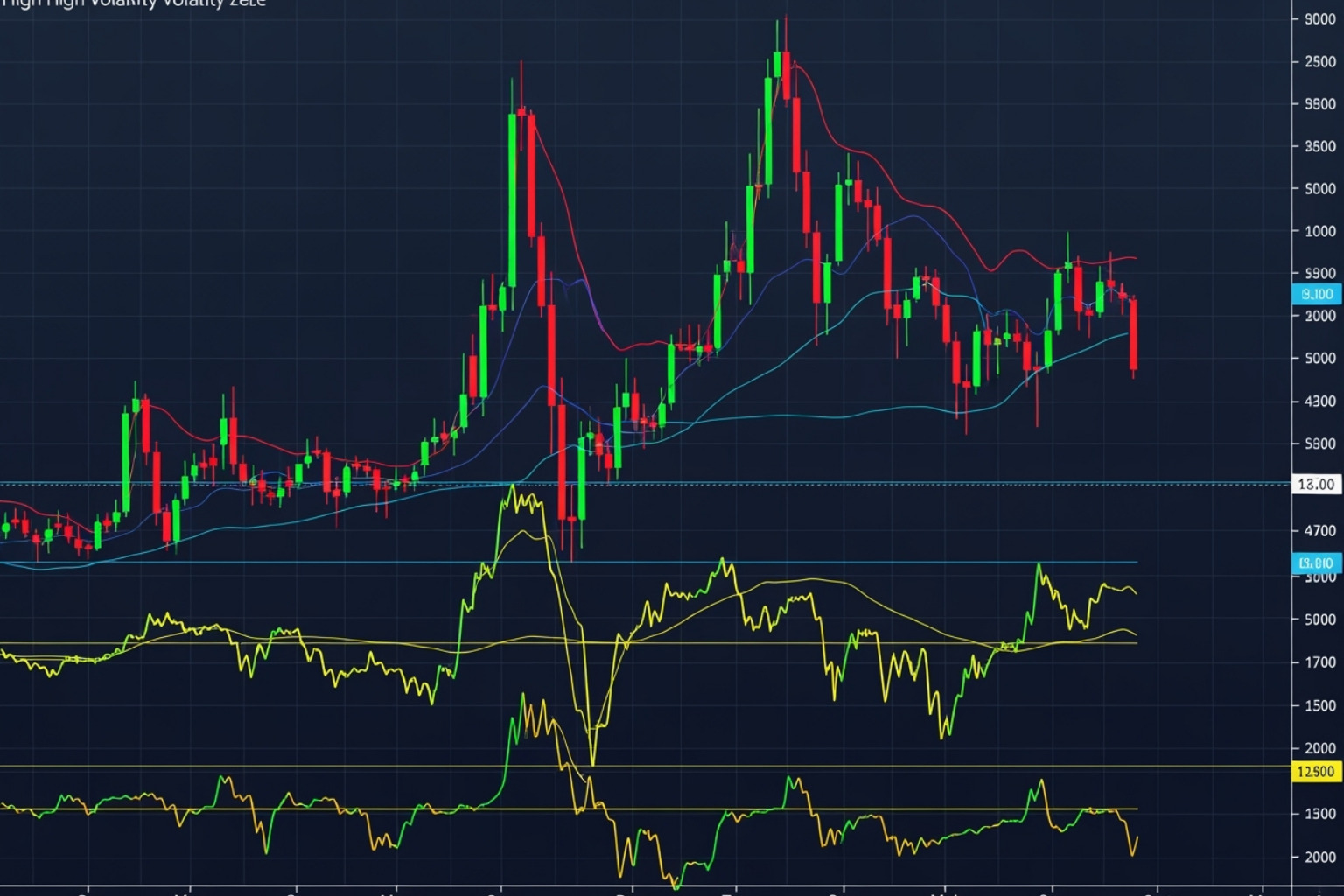Click the 2500 price axis label
This screenshot has width=1344, height=896.
(x=1319, y=61)
